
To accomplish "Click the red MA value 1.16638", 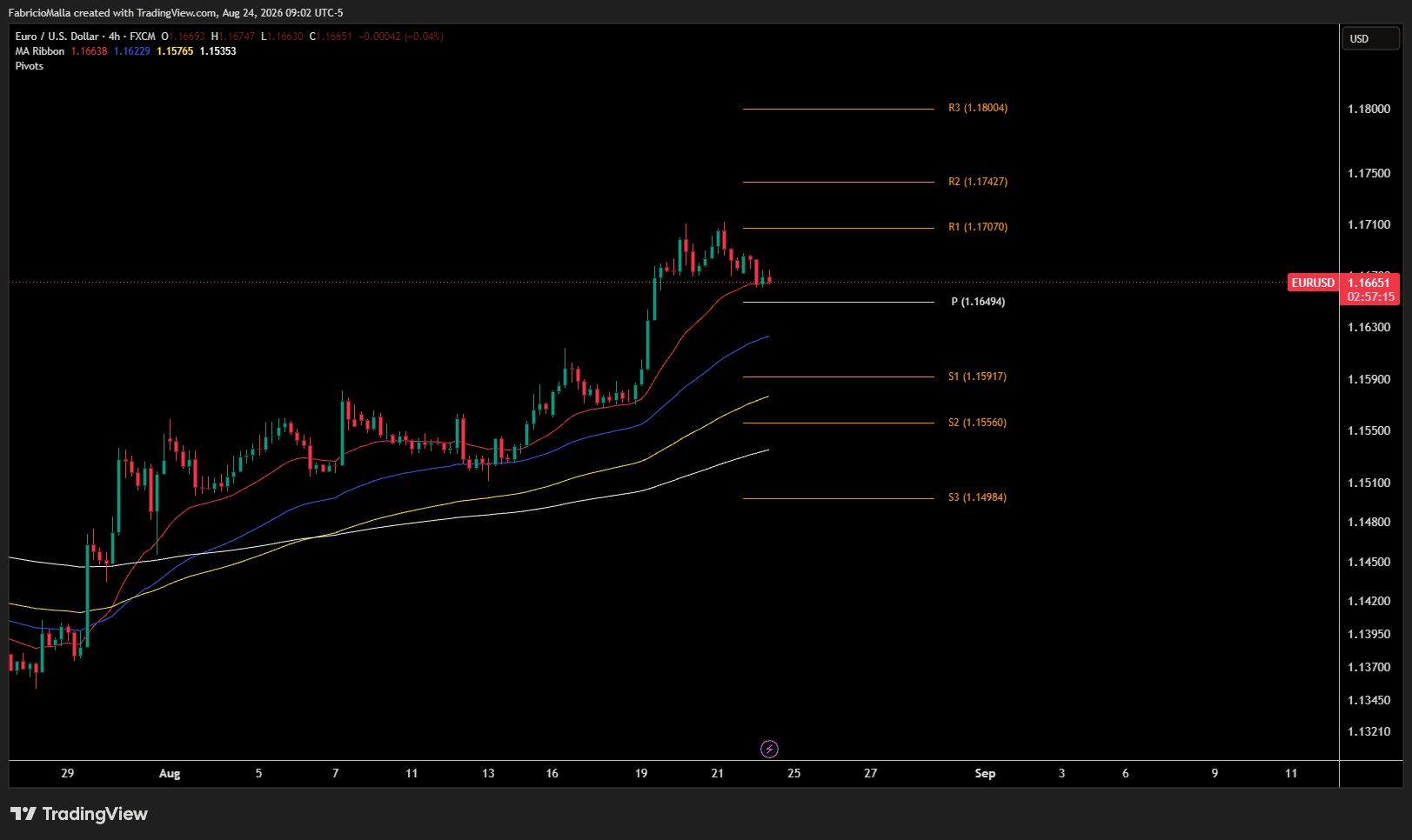I will tap(89, 51).
